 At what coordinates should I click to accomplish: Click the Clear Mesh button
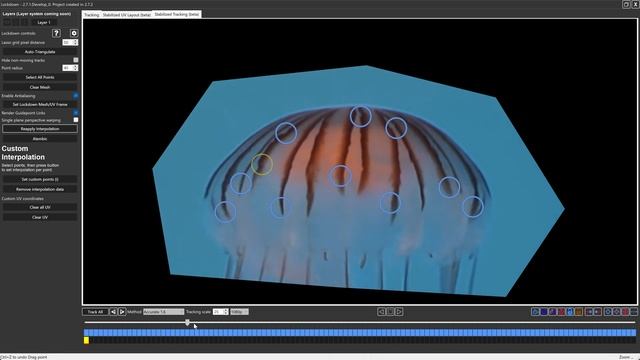[x=40, y=87]
